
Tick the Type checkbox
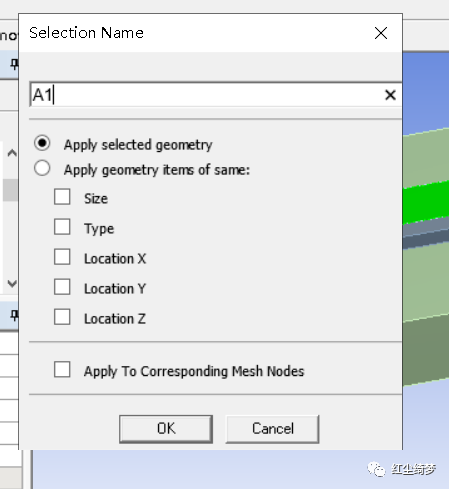tap(62, 227)
